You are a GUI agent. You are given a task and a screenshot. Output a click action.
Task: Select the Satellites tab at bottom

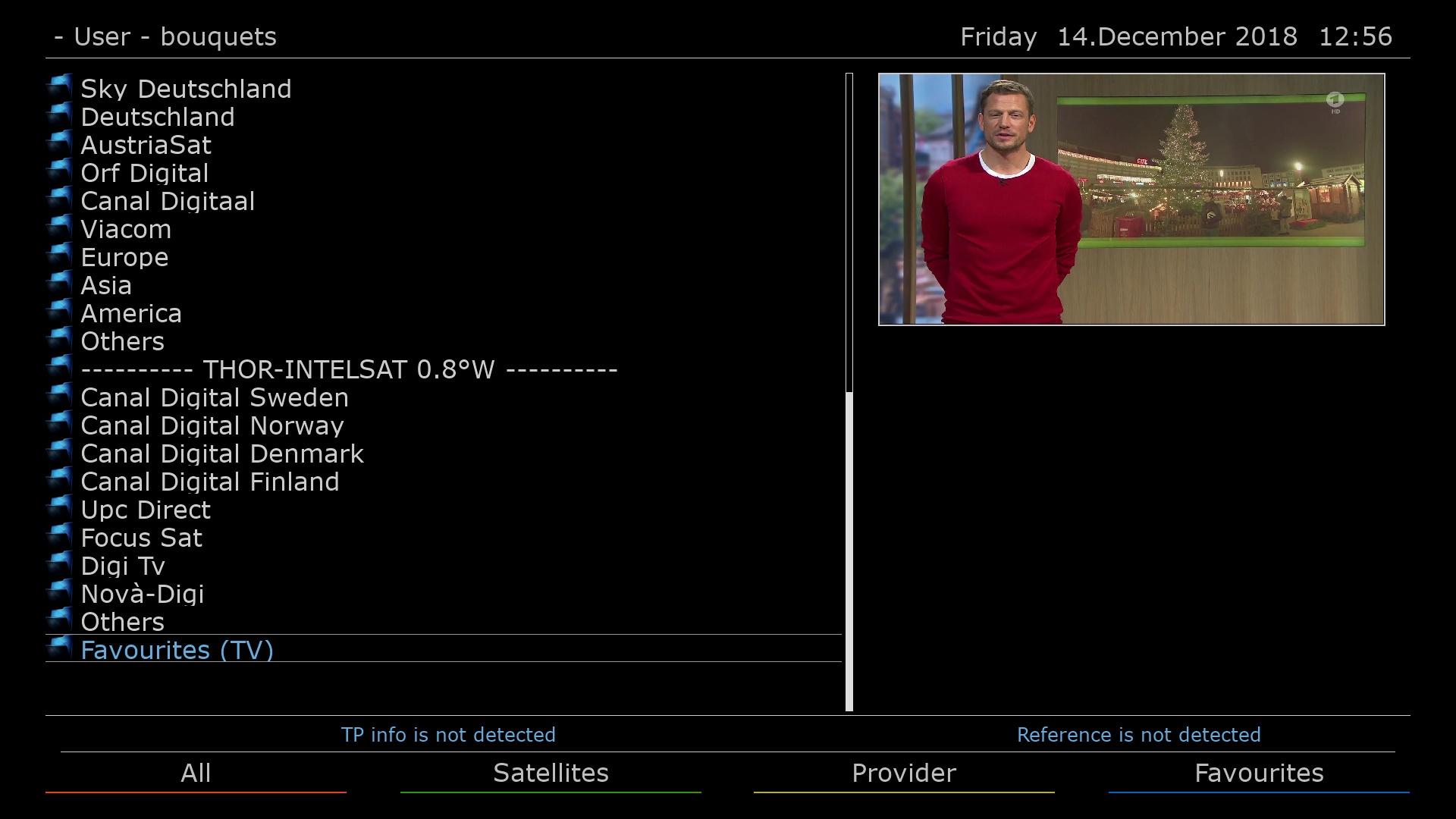tap(550, 773)
